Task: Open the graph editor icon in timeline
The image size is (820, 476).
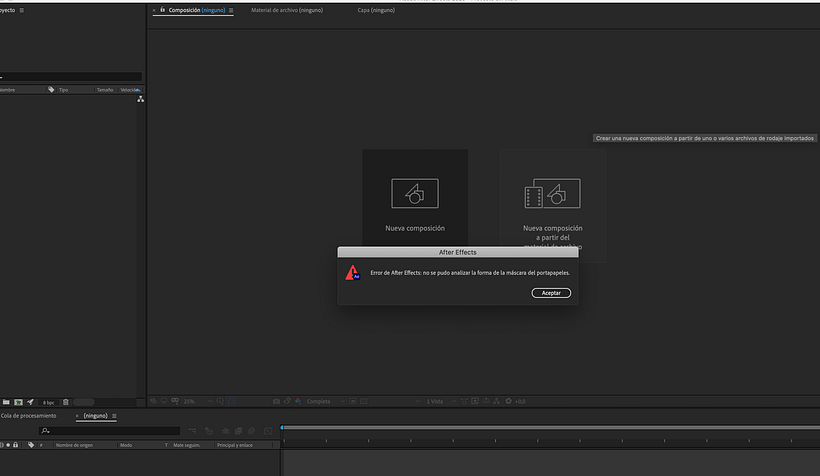Action: tap(268, 431)
